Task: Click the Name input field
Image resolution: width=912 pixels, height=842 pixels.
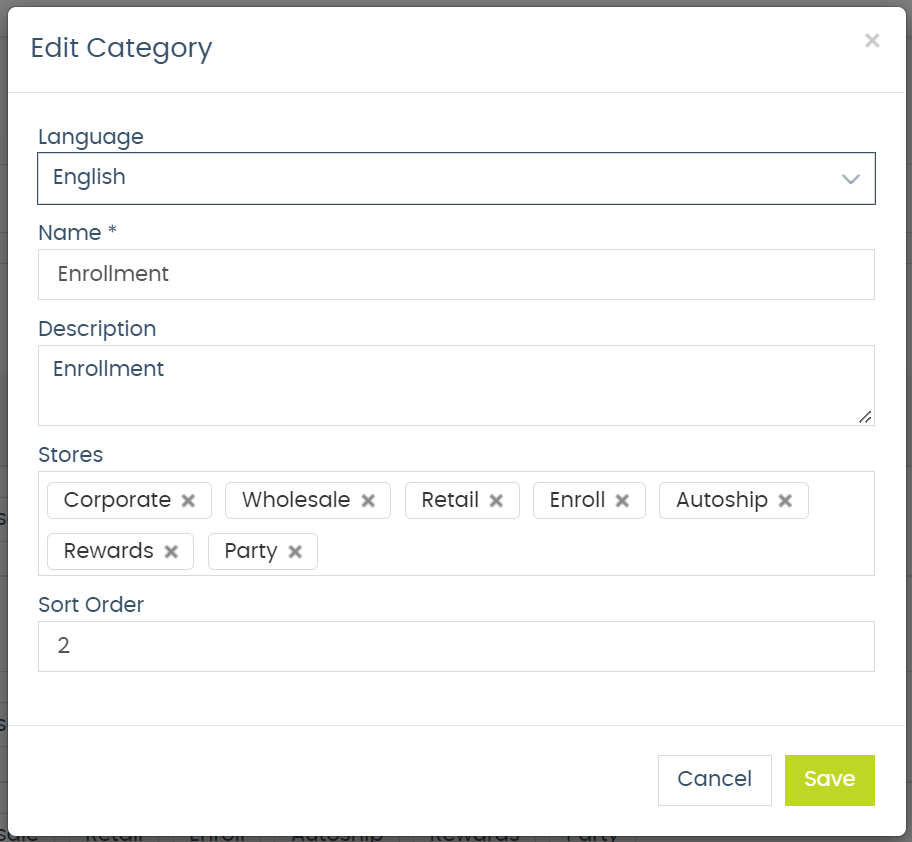Action: [456, 274]
